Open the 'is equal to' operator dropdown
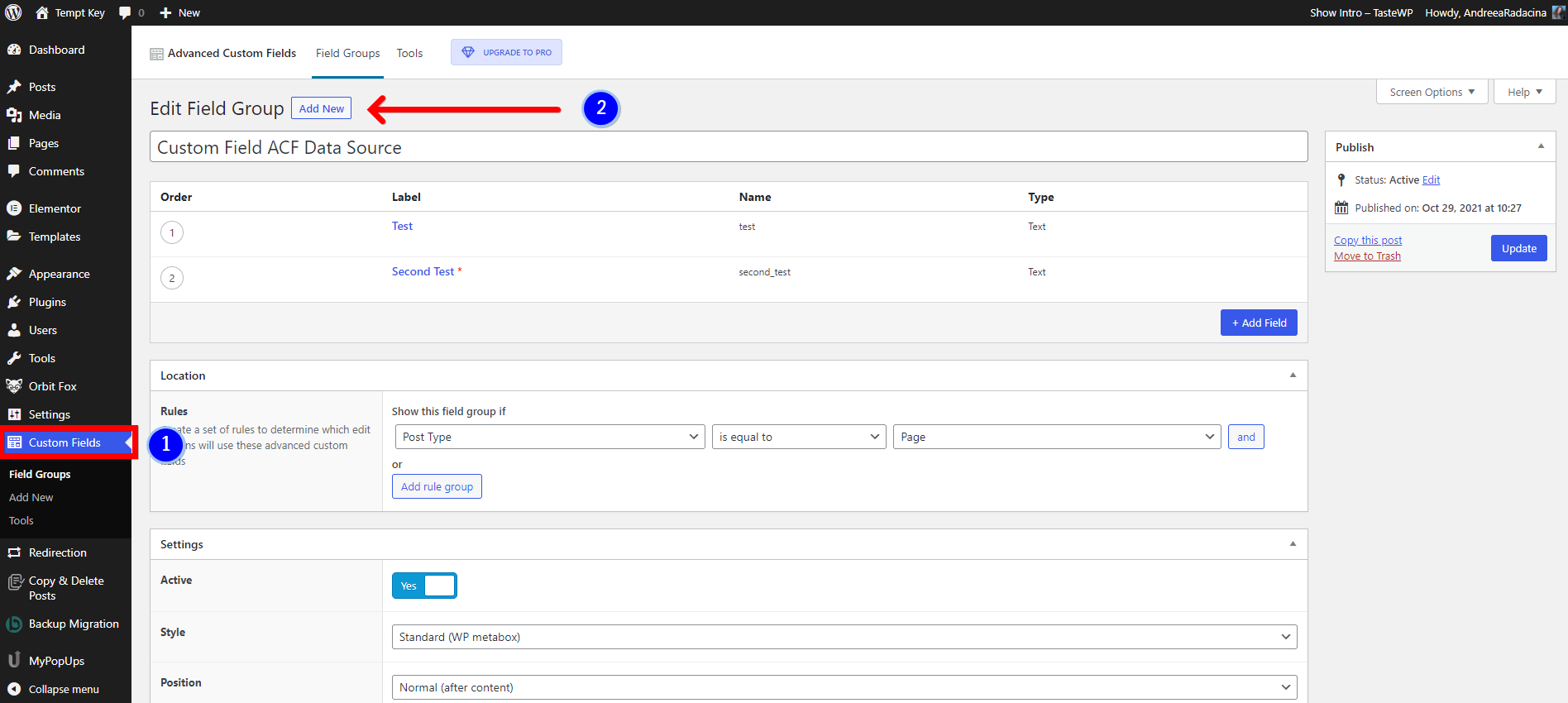 [798, 437]
